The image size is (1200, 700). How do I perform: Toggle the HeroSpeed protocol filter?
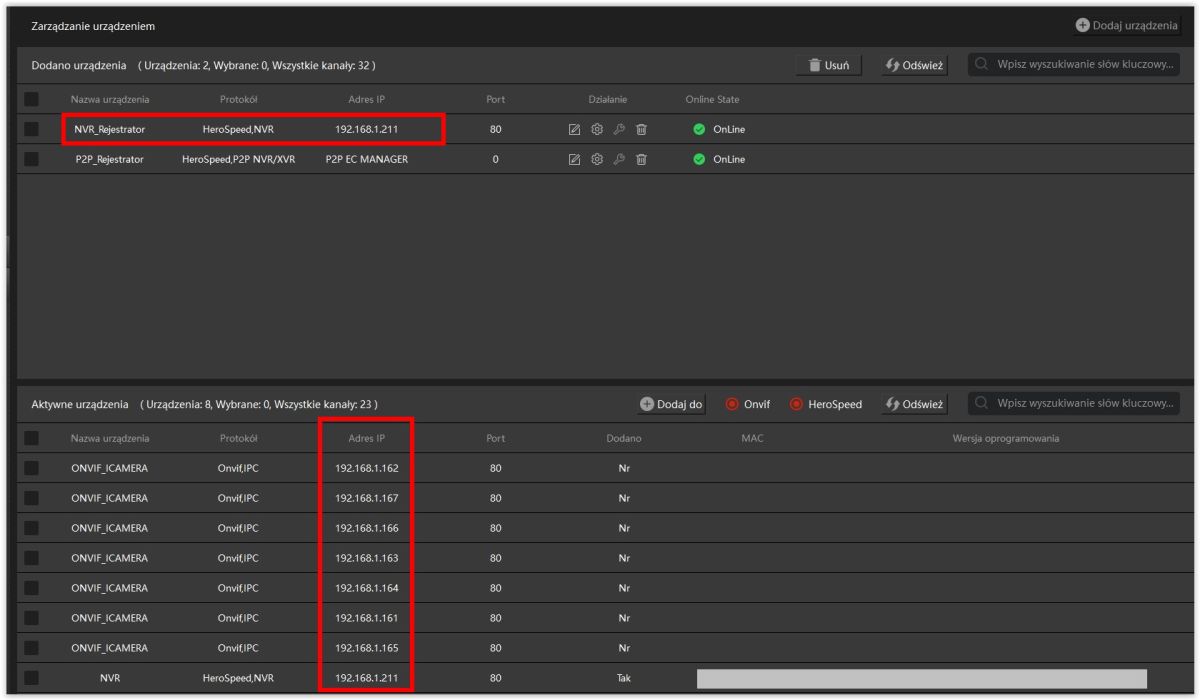(825, 404)
